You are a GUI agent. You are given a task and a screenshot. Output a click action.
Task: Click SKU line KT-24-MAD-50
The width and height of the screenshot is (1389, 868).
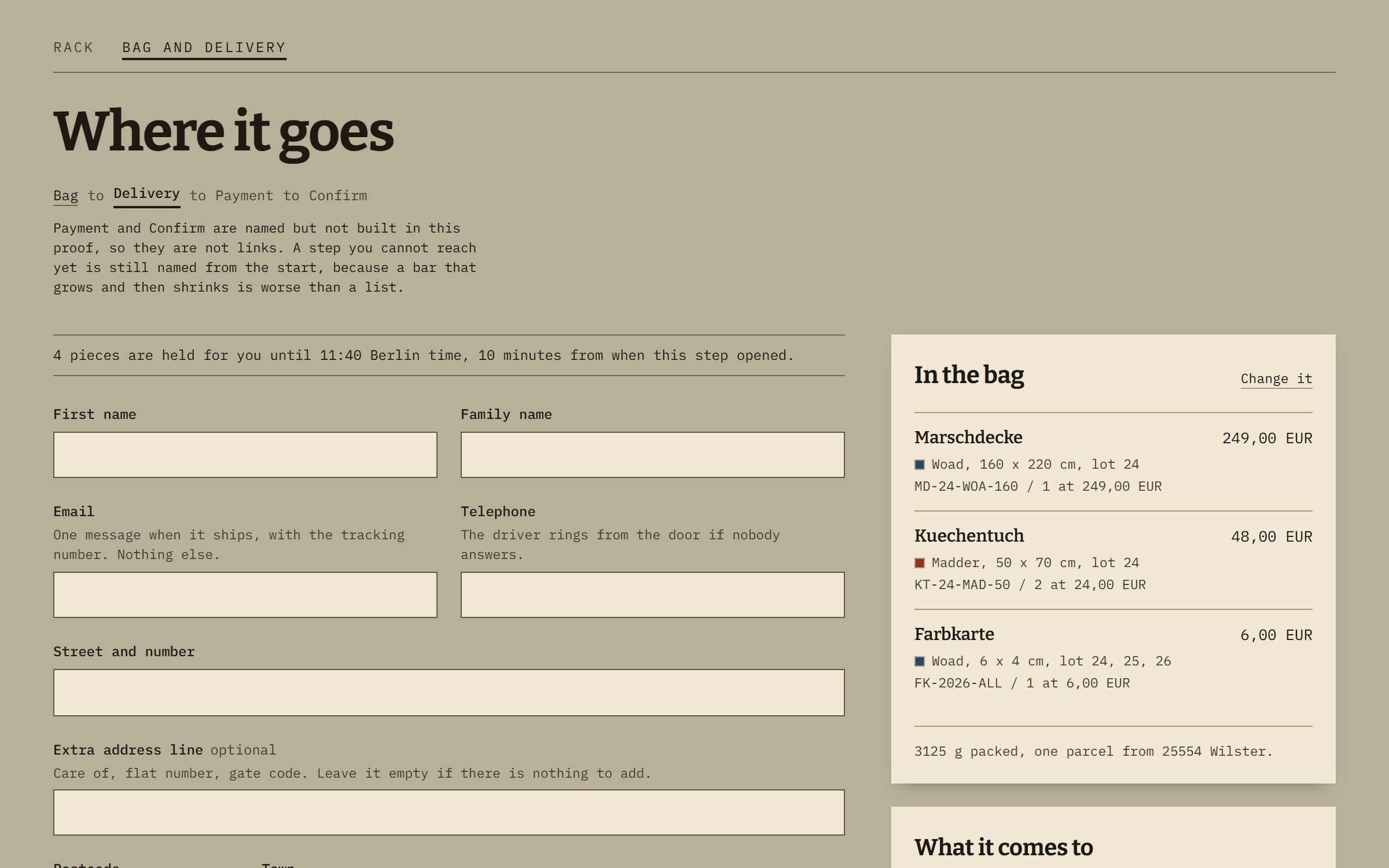point(1030,584)
